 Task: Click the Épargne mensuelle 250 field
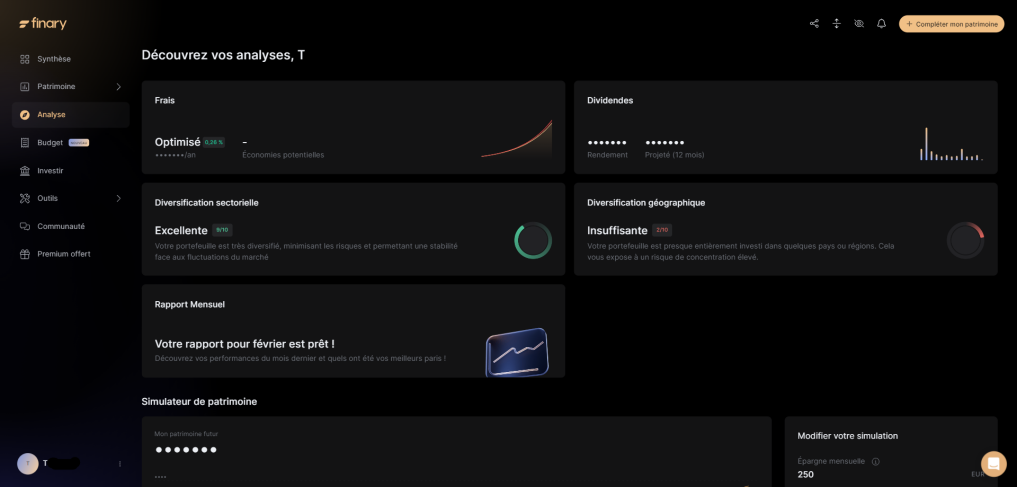coord(880,474)
